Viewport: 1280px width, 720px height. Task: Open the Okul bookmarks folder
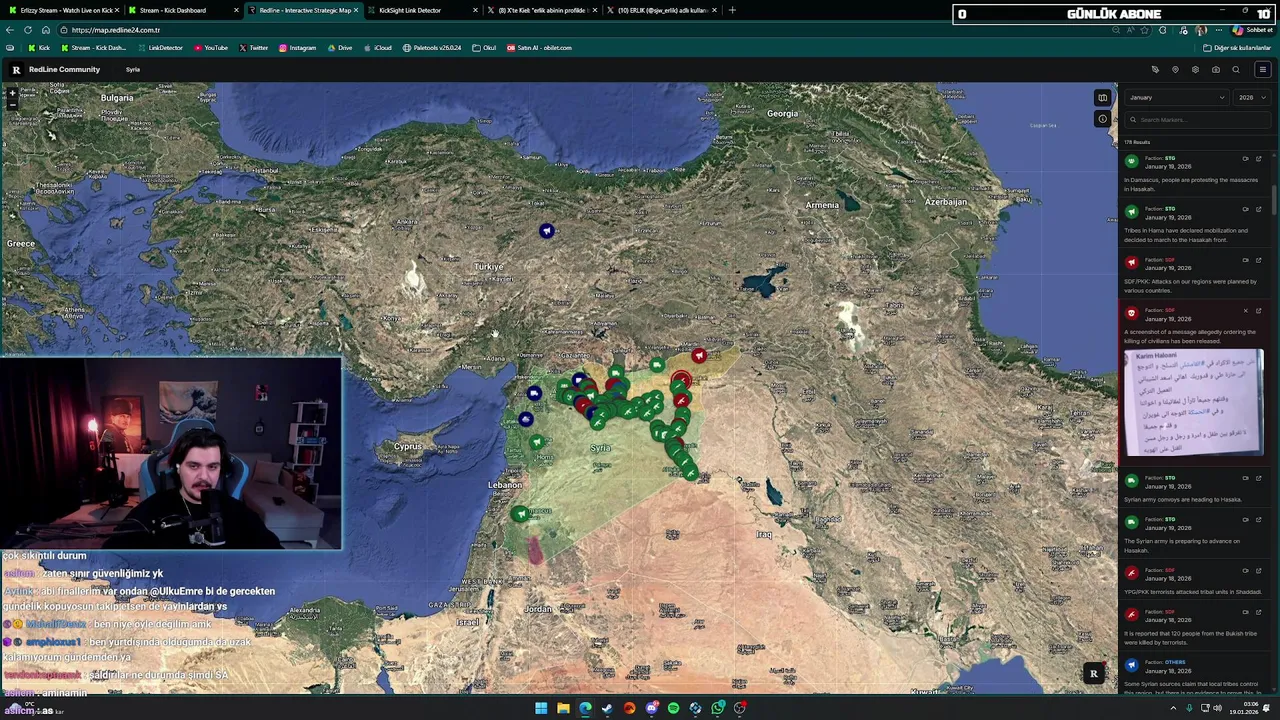coord(484,48)
